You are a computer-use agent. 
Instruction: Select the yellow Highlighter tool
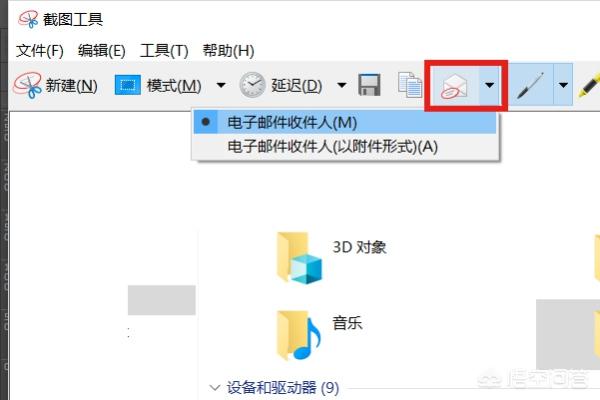pyautogui.click(x=589, y=85)
